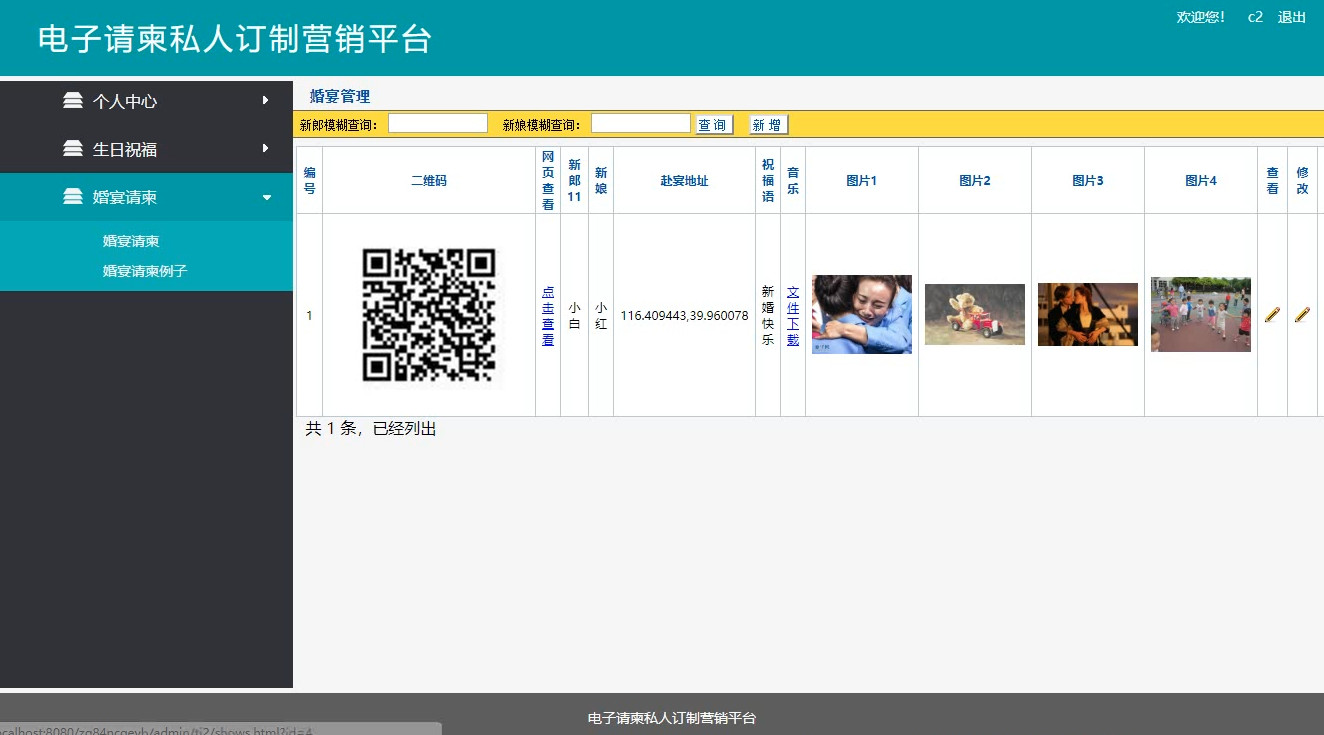Click the 图片4 column header
Screen dimensions: 1324x735
tap(1201, 181)
